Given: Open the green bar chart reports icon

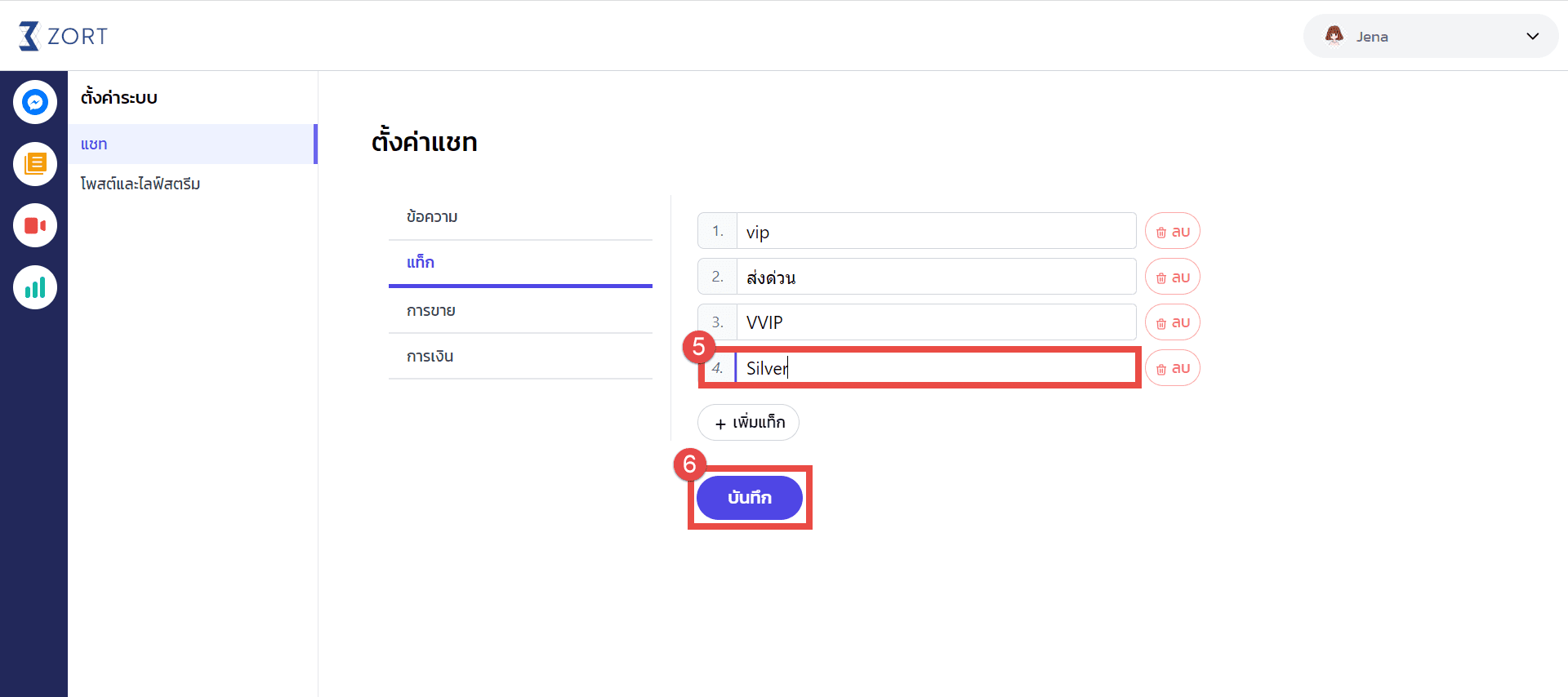Looking at the screenshot, I should [35, 287].
